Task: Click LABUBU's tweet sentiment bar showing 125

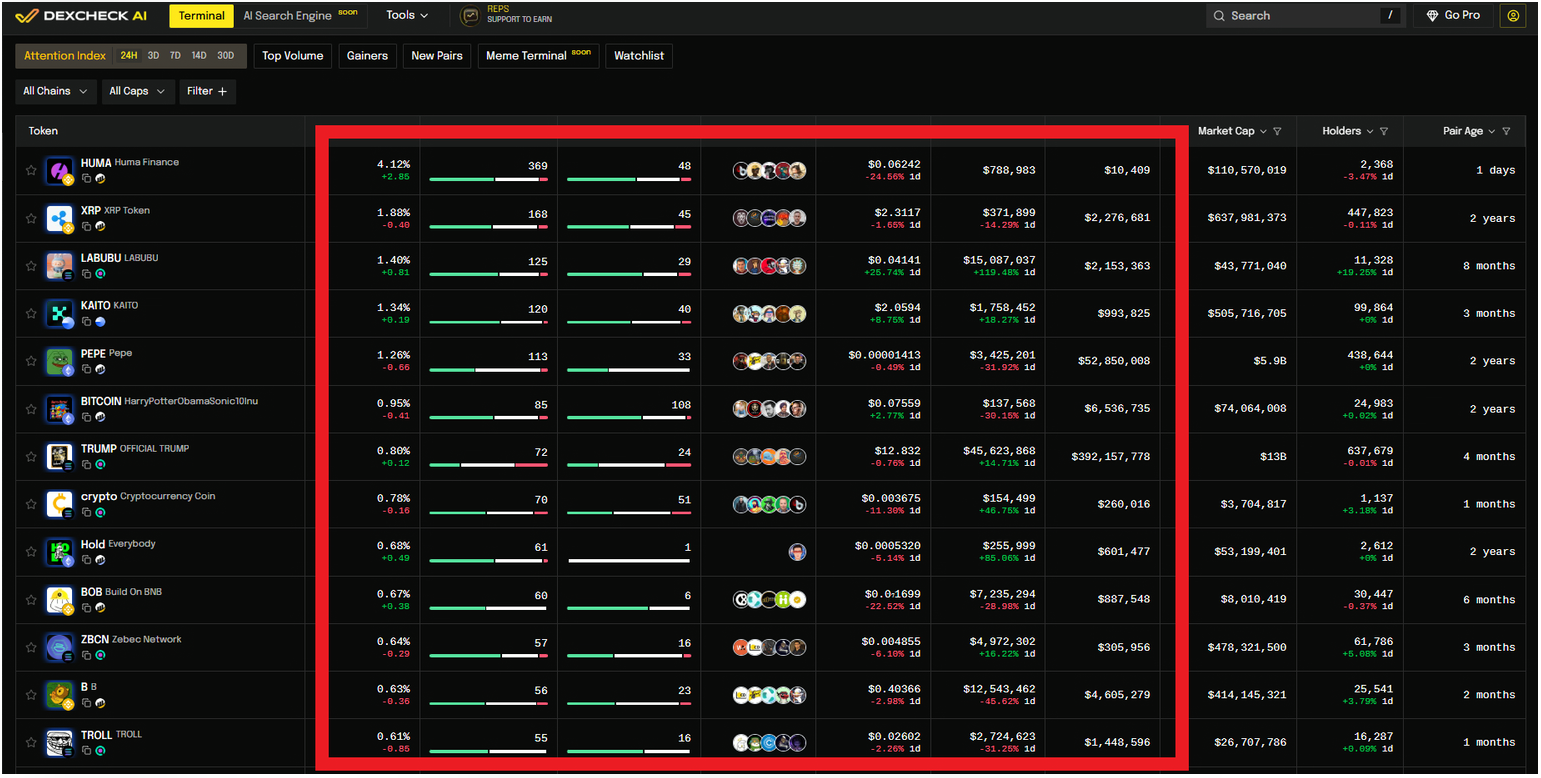Action: pos(488,274)
